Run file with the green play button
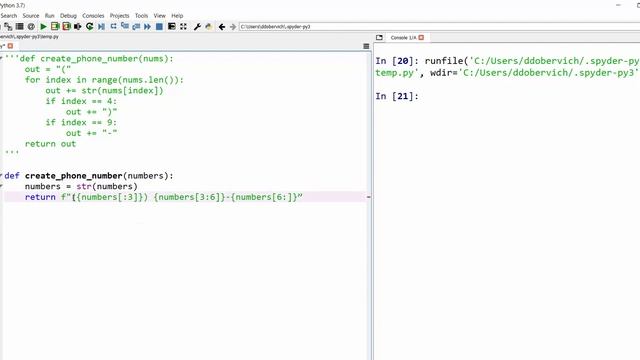Image resolution: width=640 pixels, height=360 pixels. (x=43, y=27)
